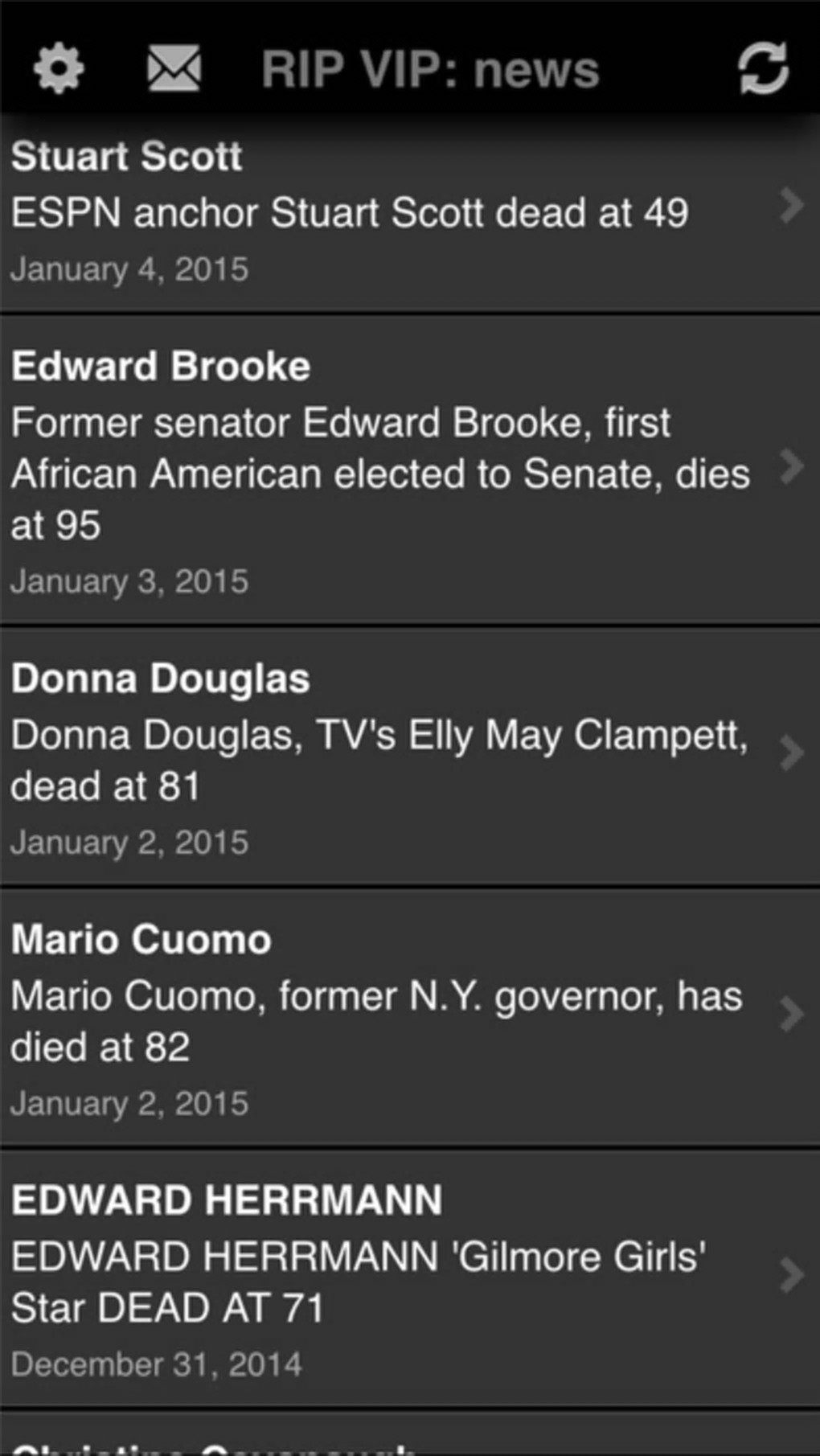
Task: Open the "former N.Y. governor" headline
Action: [376, 1021]
